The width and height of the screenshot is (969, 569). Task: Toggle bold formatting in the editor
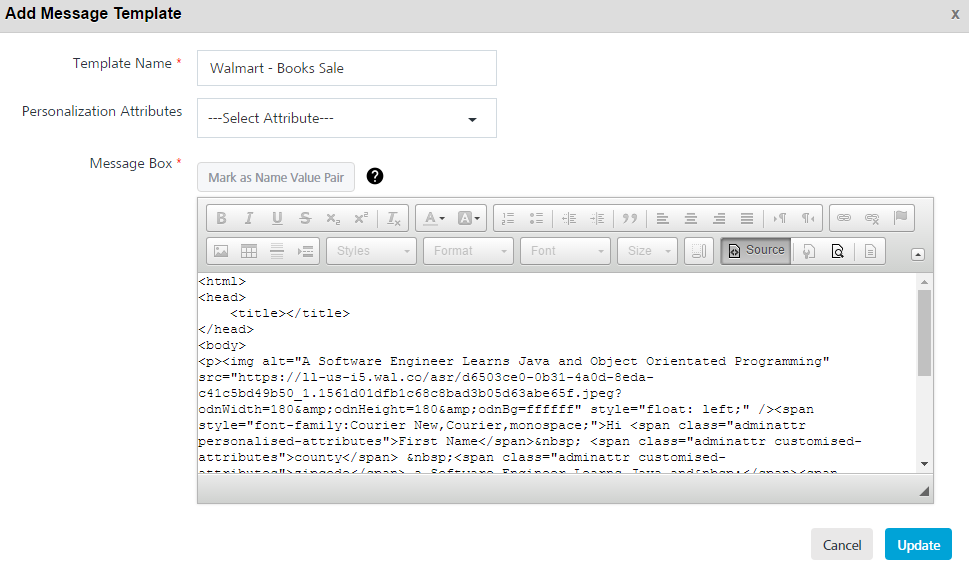221,218
